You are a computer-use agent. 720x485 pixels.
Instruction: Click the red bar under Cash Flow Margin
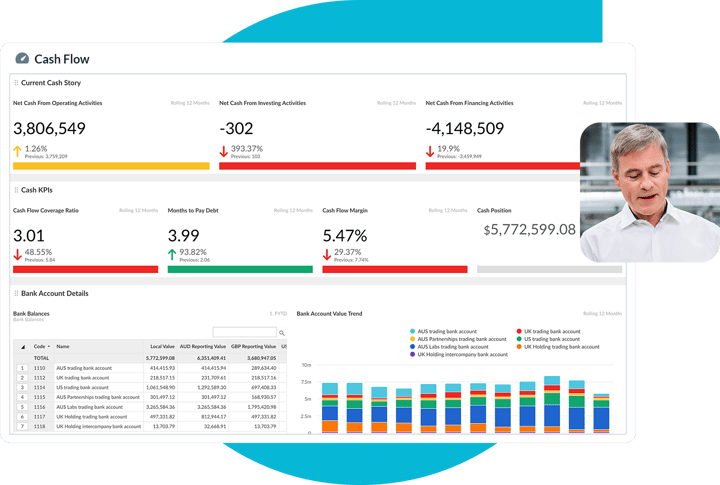(x=395, y=269)
